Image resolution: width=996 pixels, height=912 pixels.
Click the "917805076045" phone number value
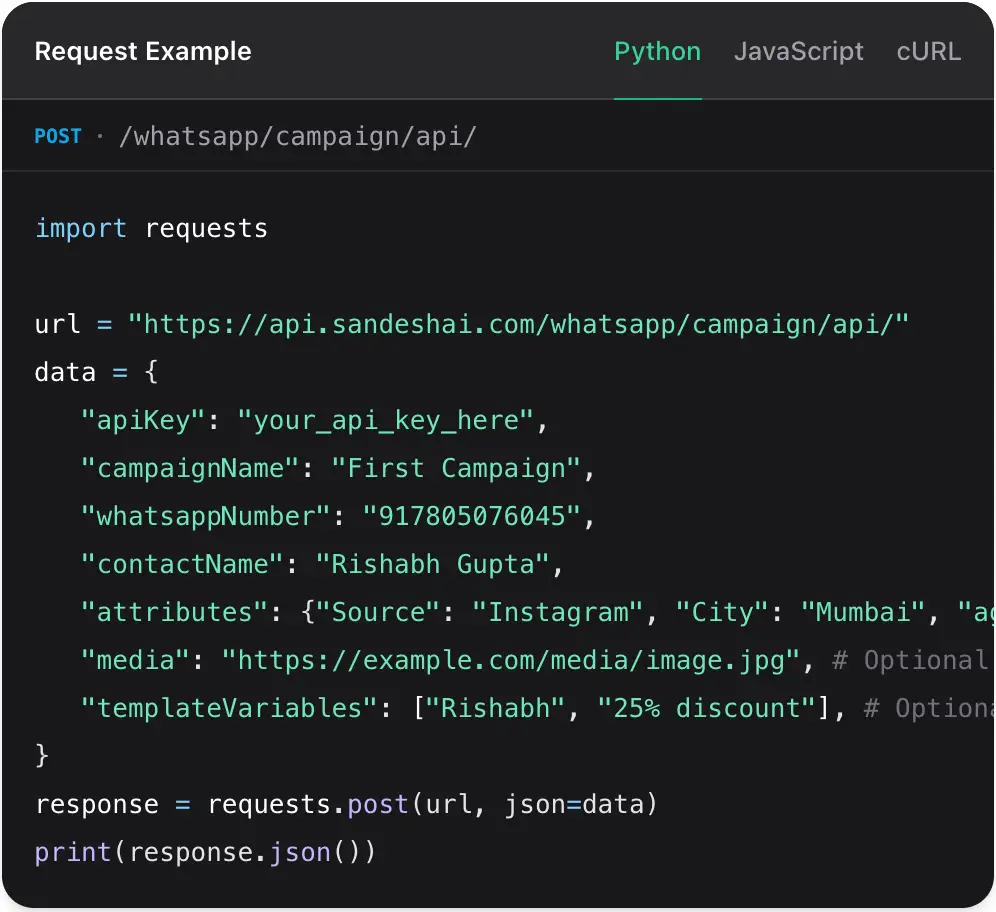pos(471,516)
